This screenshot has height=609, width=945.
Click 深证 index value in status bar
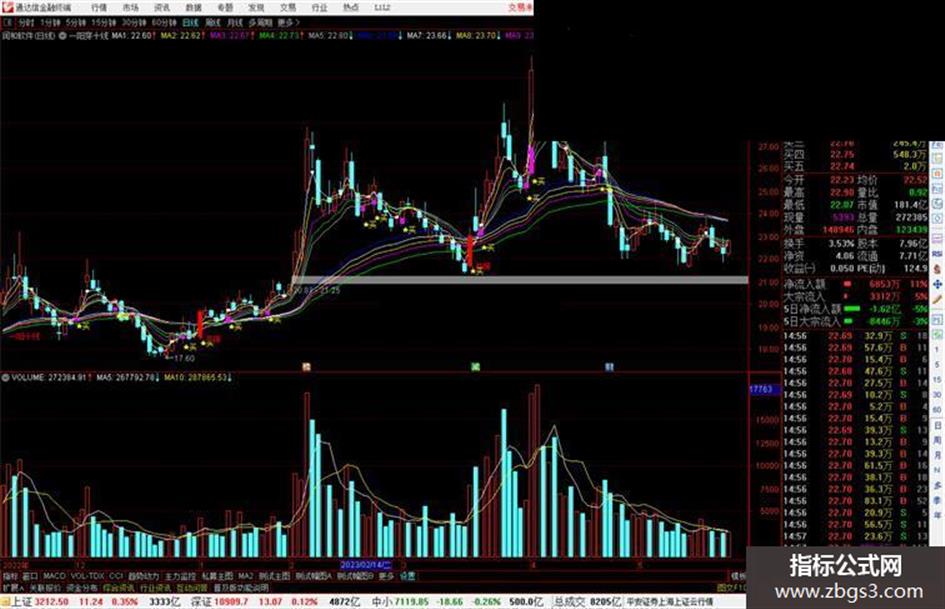click(219, 602)
